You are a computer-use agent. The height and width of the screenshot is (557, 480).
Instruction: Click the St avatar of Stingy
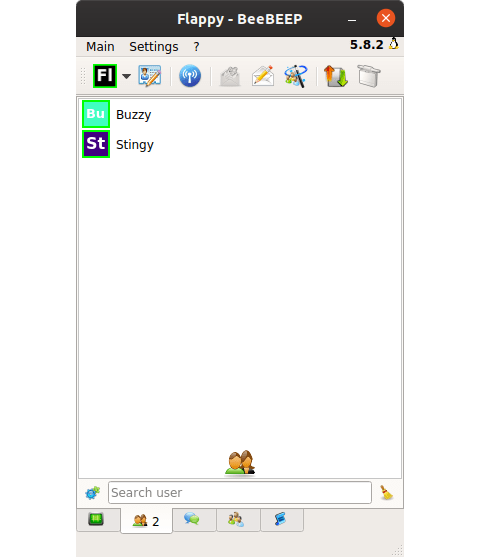pos(96,144)
